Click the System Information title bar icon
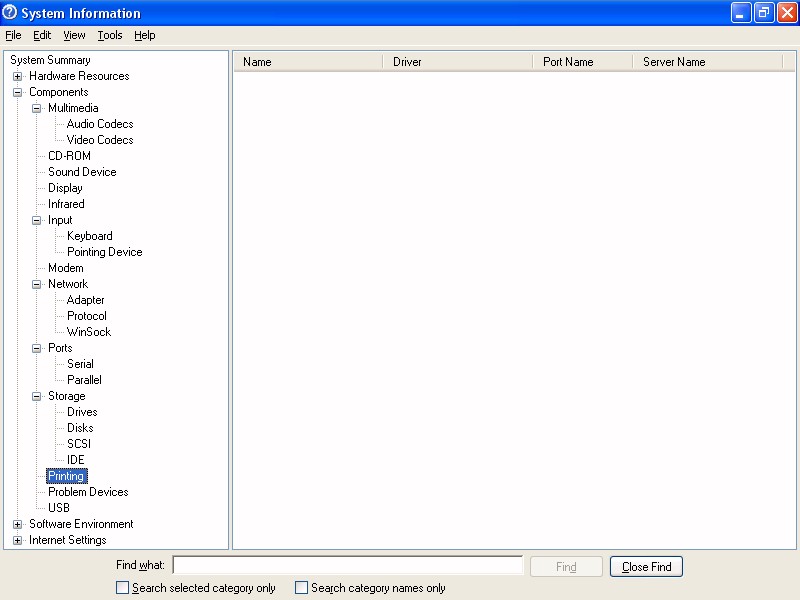 tap(9, 12)
